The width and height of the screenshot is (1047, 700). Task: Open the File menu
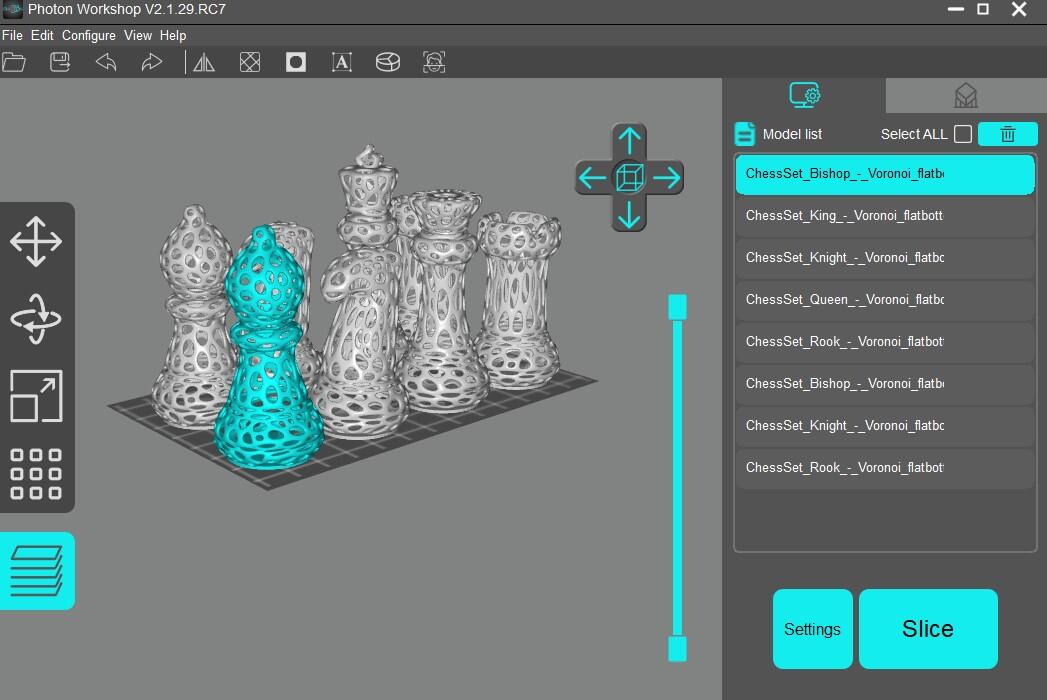12,35
